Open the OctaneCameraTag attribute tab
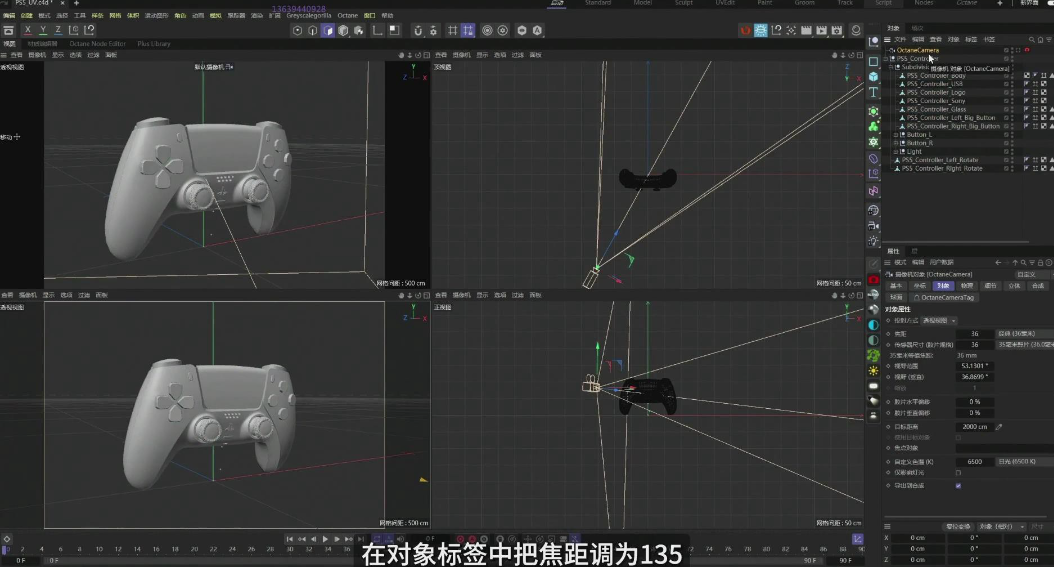Screen dimensions: 1054x567 (x=943, y=297)
